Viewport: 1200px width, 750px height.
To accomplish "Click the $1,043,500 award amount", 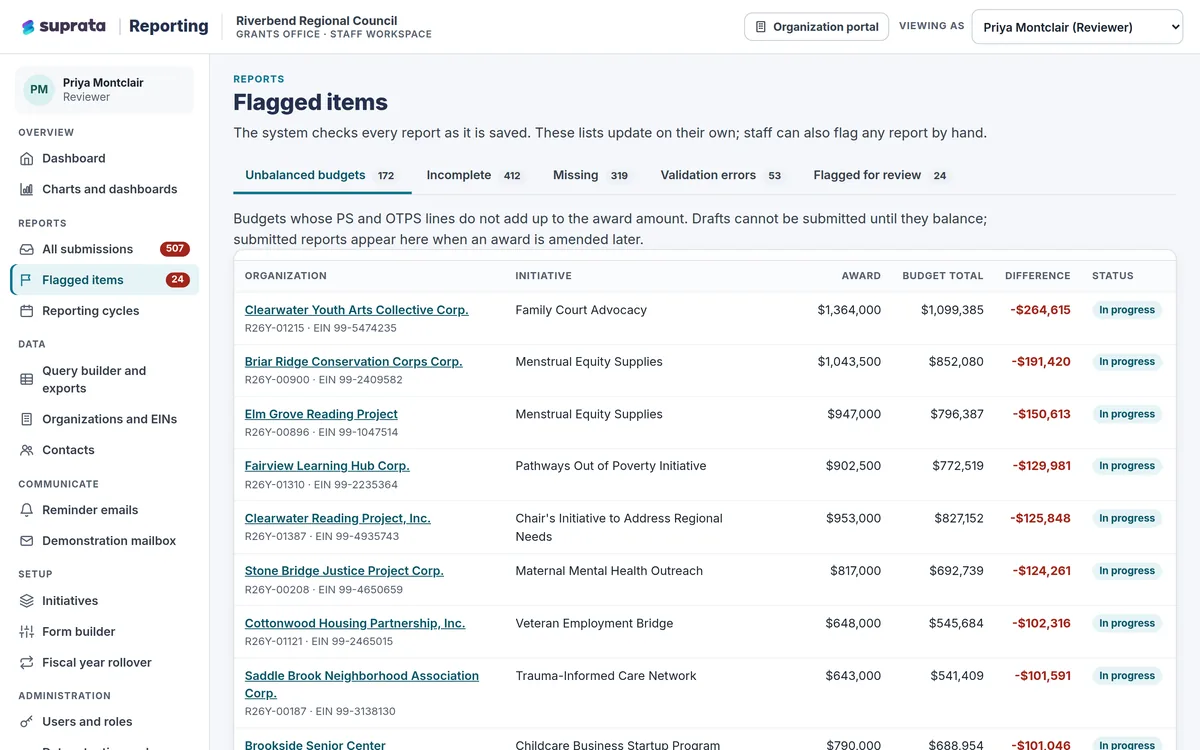I will (x=849, y=362).
